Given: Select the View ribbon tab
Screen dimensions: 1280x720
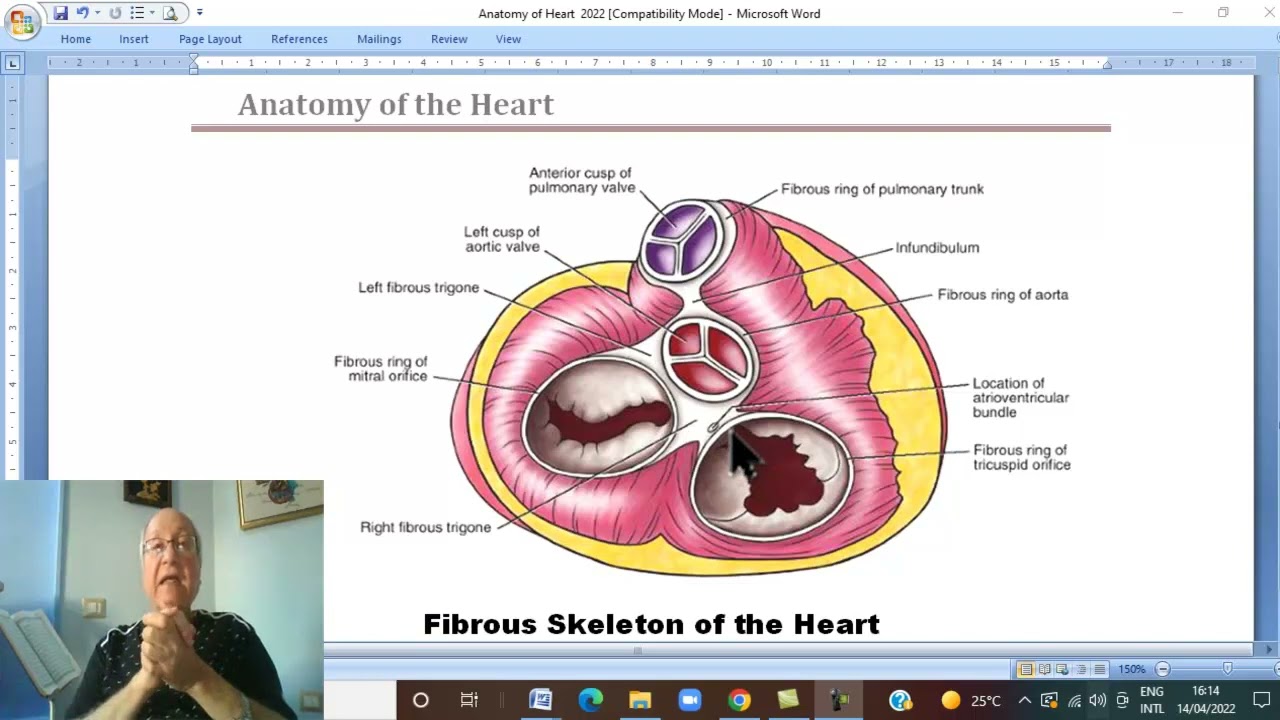Looking at the screenshot, I should [x=508, y=39].
